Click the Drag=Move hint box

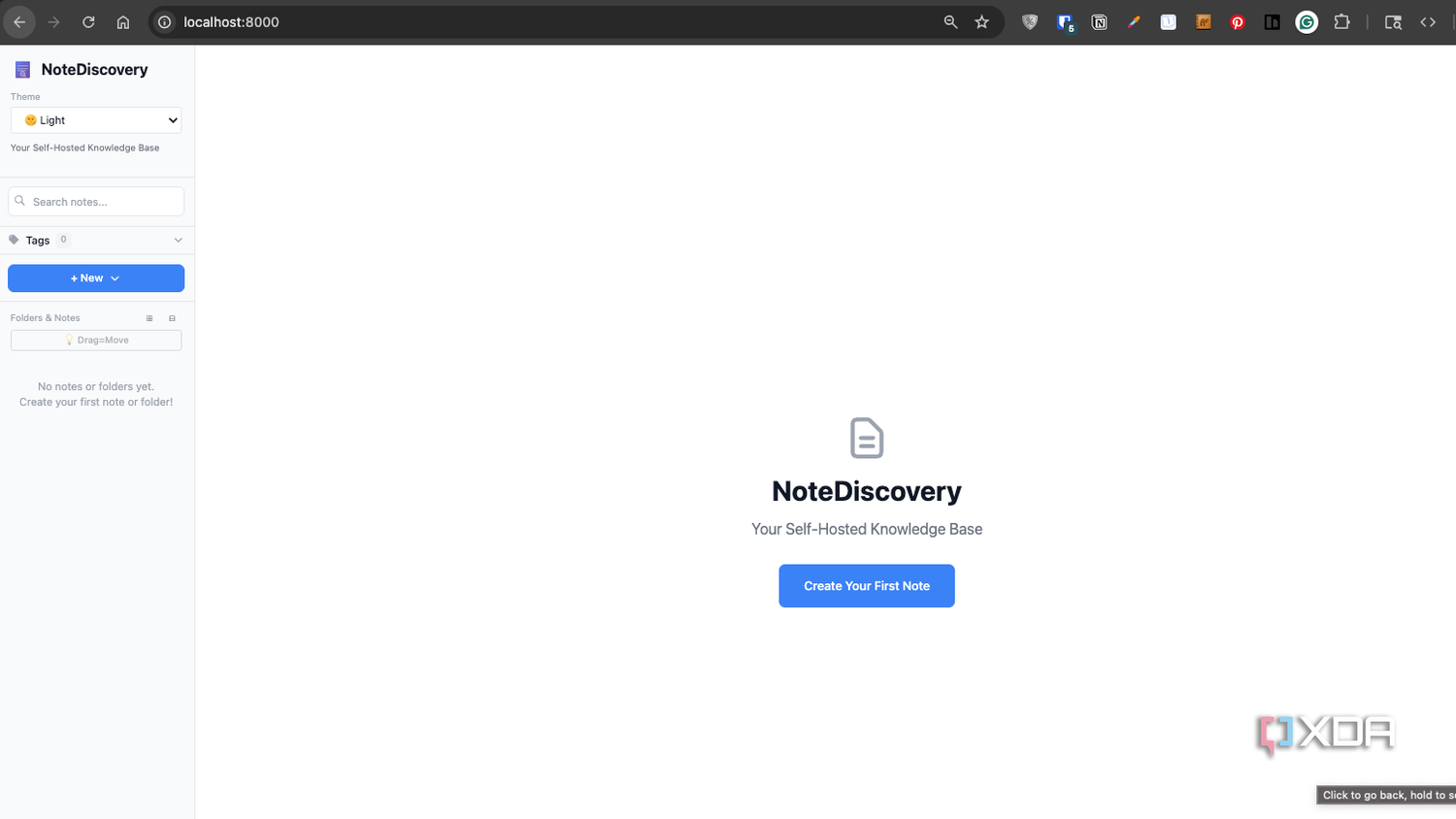click(96, 340)
